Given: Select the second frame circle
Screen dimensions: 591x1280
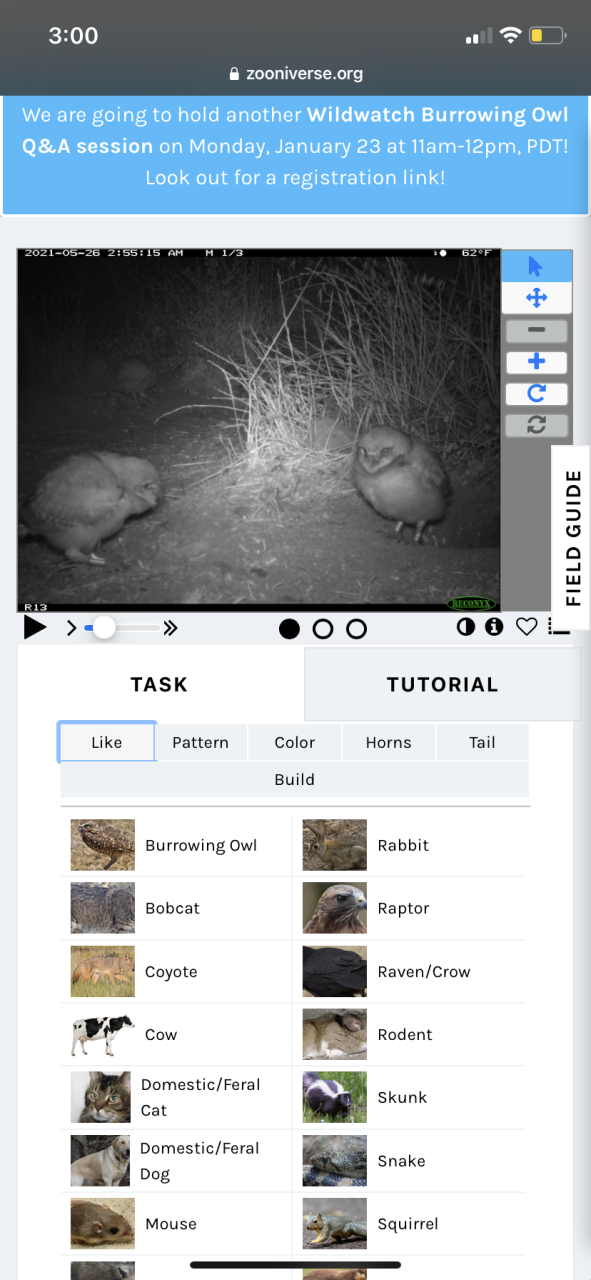Looking at the screenshot, I should tap(323, 629).
